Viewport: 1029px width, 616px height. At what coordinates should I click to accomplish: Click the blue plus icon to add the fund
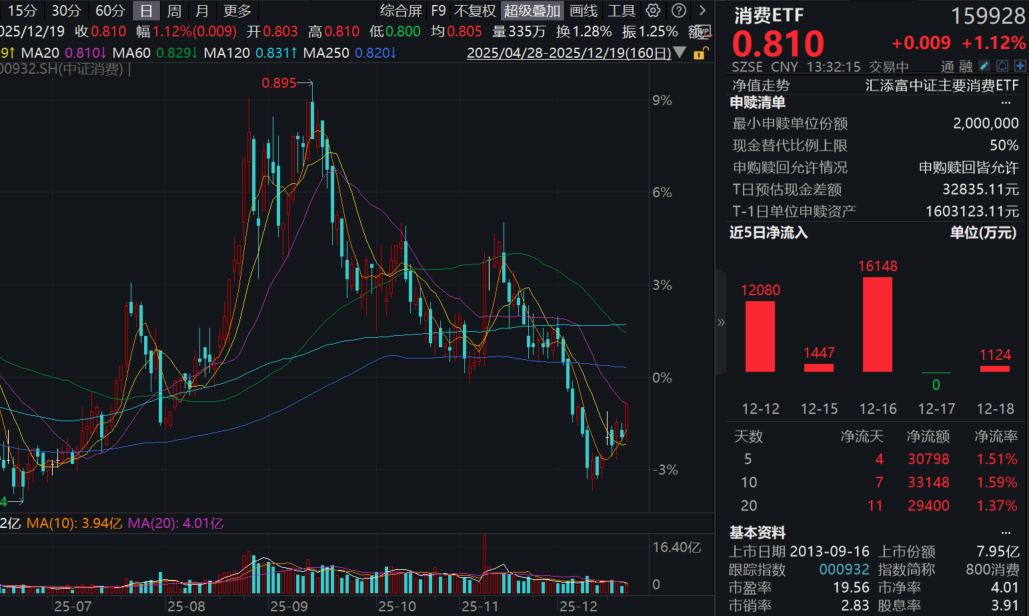[x=1021, y=65]
